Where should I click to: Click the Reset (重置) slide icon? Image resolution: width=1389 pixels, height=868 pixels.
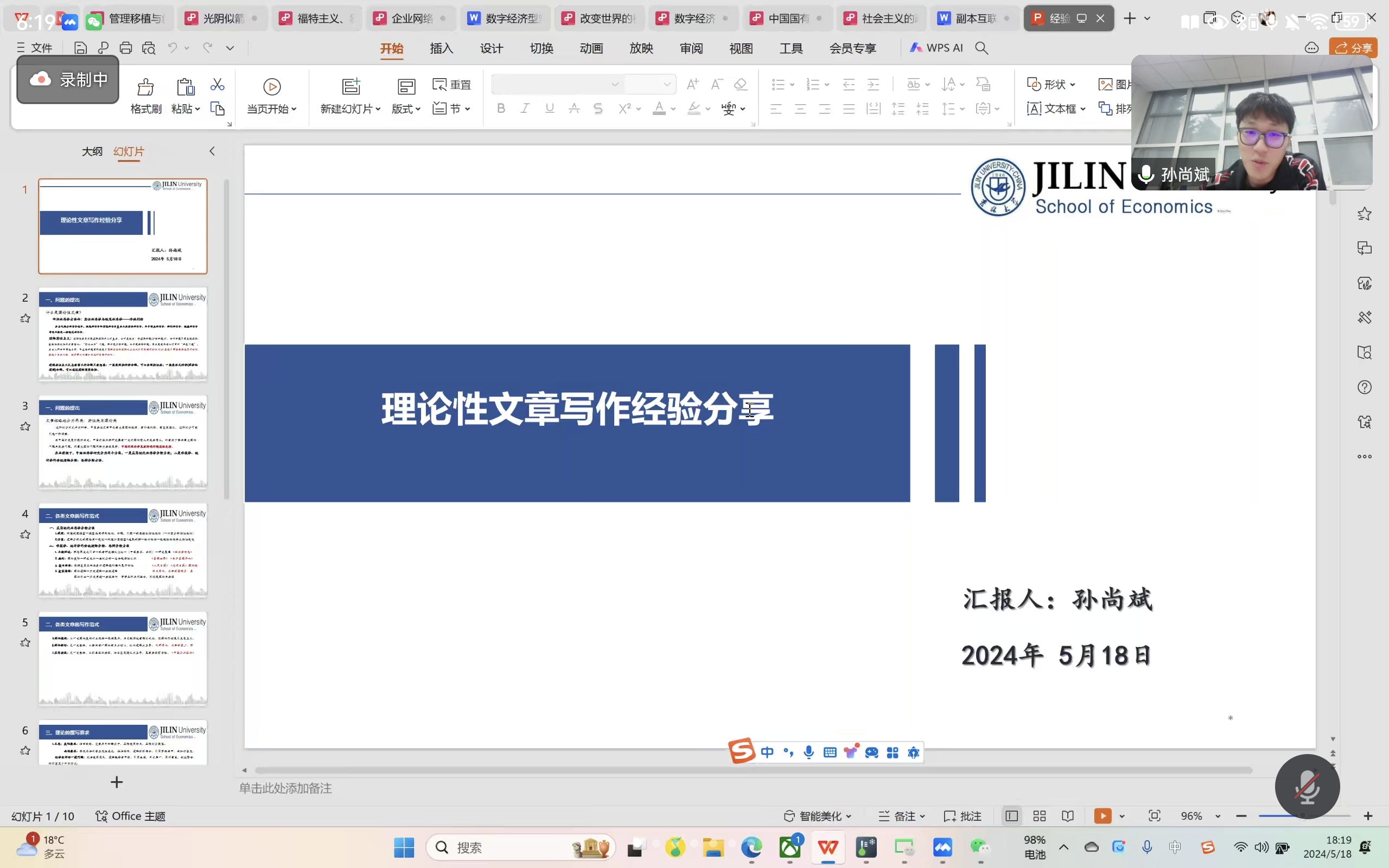click(452, 85)
